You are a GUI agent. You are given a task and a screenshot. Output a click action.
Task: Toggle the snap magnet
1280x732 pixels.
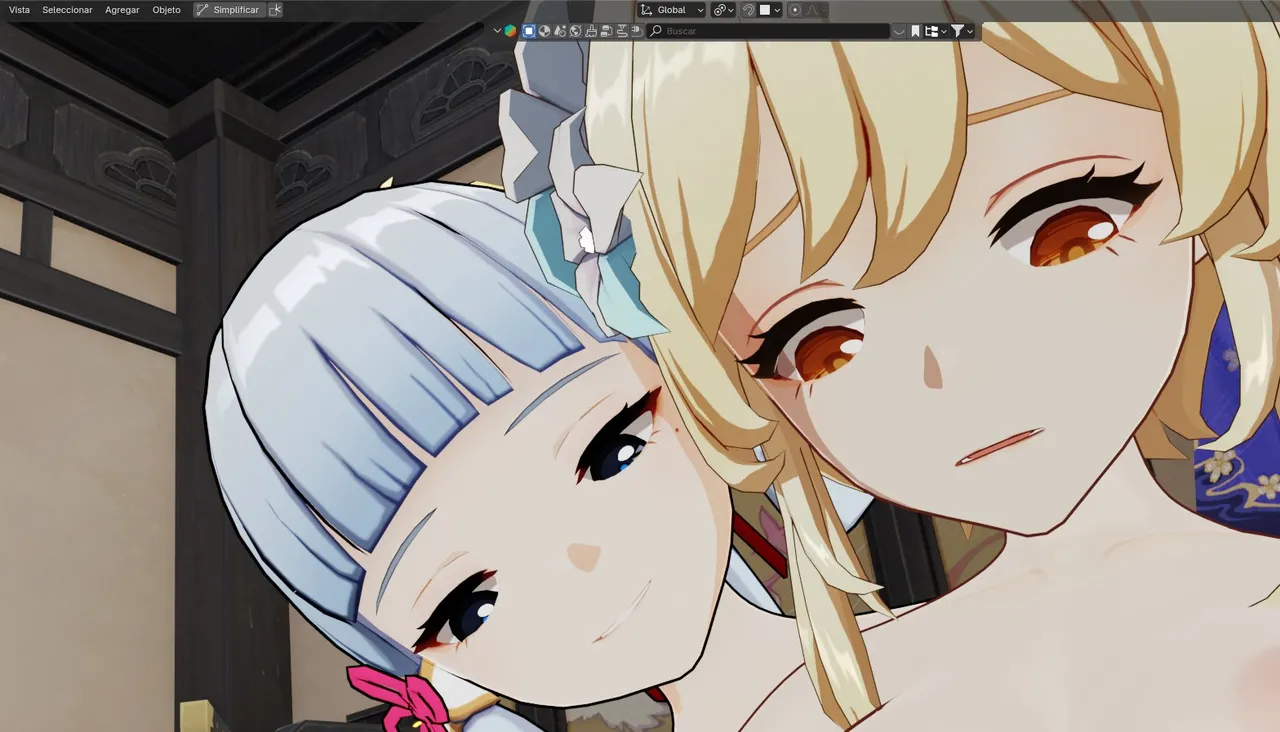pyautogui.click(x=748, y=10)
